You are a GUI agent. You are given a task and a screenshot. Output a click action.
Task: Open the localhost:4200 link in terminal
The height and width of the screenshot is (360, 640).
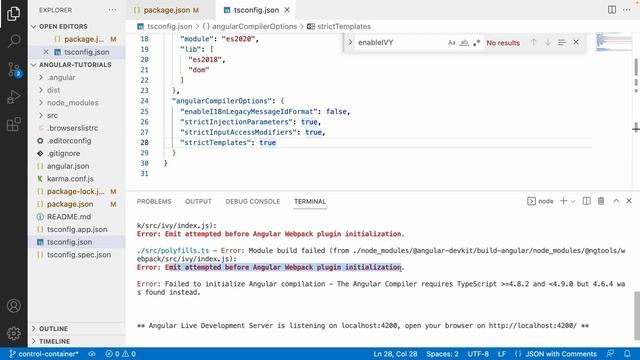533,326
